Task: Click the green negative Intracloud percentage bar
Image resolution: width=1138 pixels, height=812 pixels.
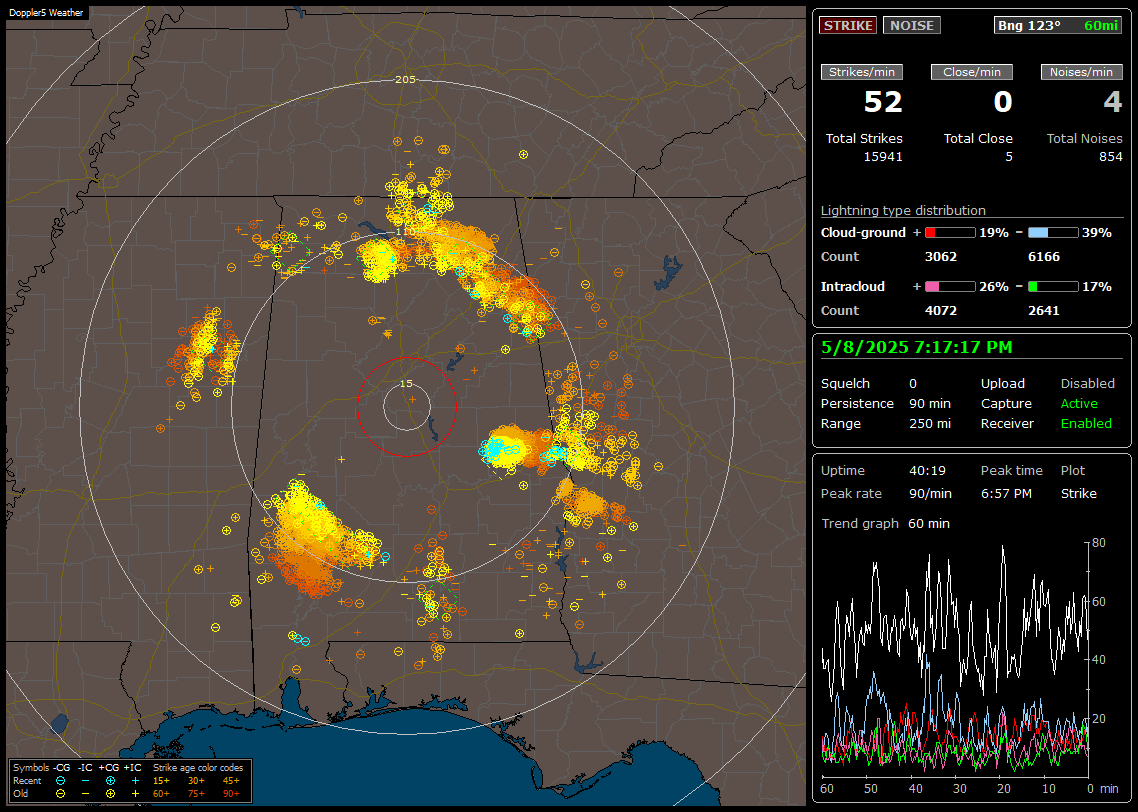Action: coord(1053,287)
